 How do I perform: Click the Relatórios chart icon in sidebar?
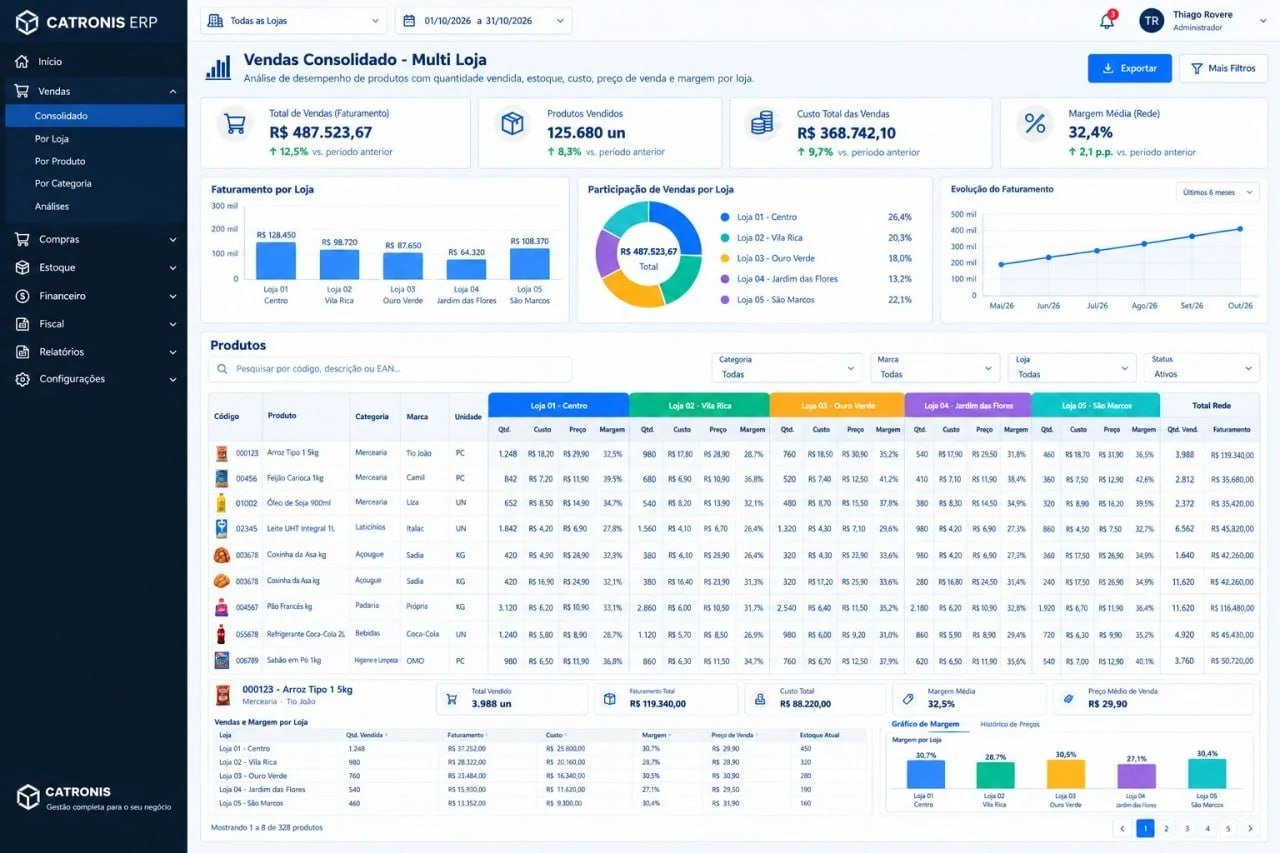point(22,352)
